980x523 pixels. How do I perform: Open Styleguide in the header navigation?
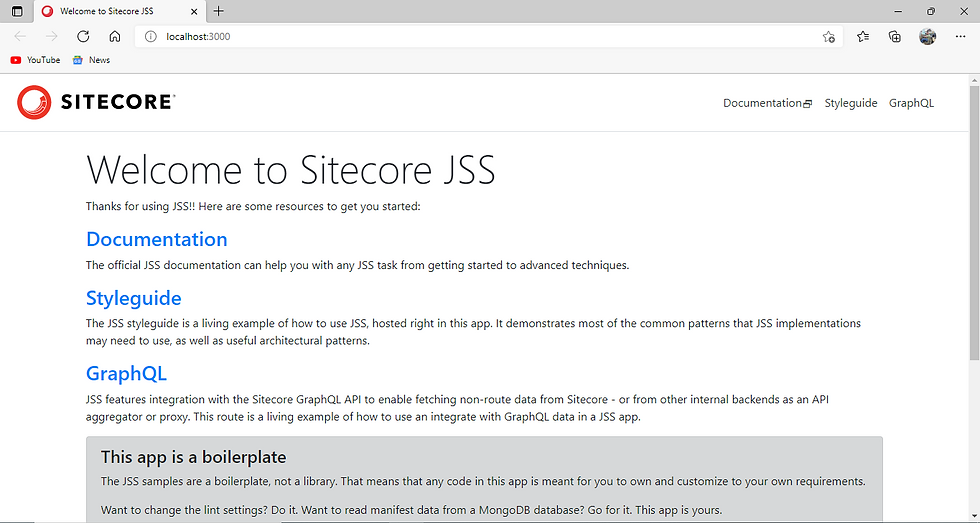click(851, 103)
